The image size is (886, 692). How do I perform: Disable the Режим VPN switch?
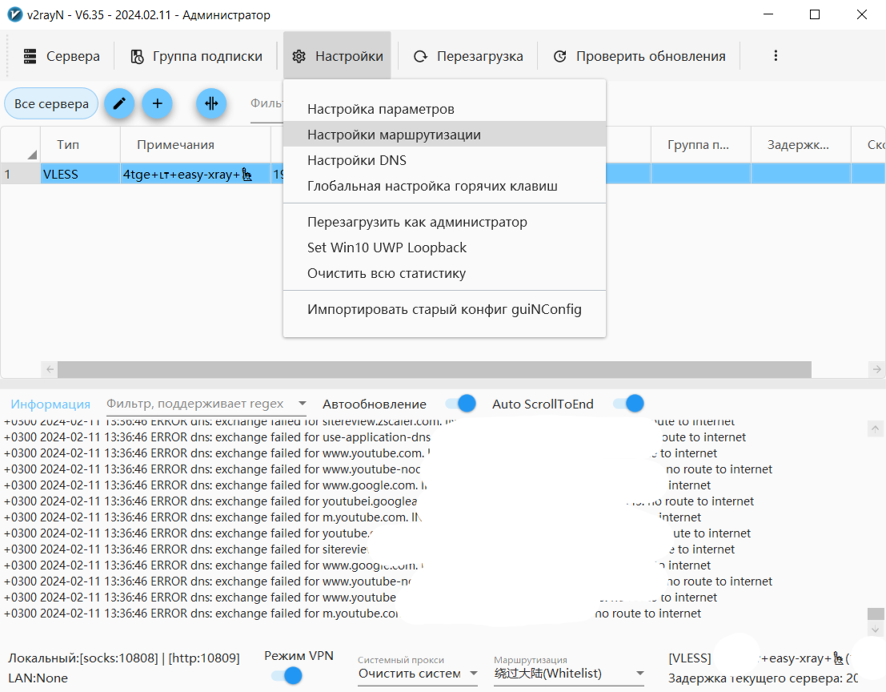[287, 676]
